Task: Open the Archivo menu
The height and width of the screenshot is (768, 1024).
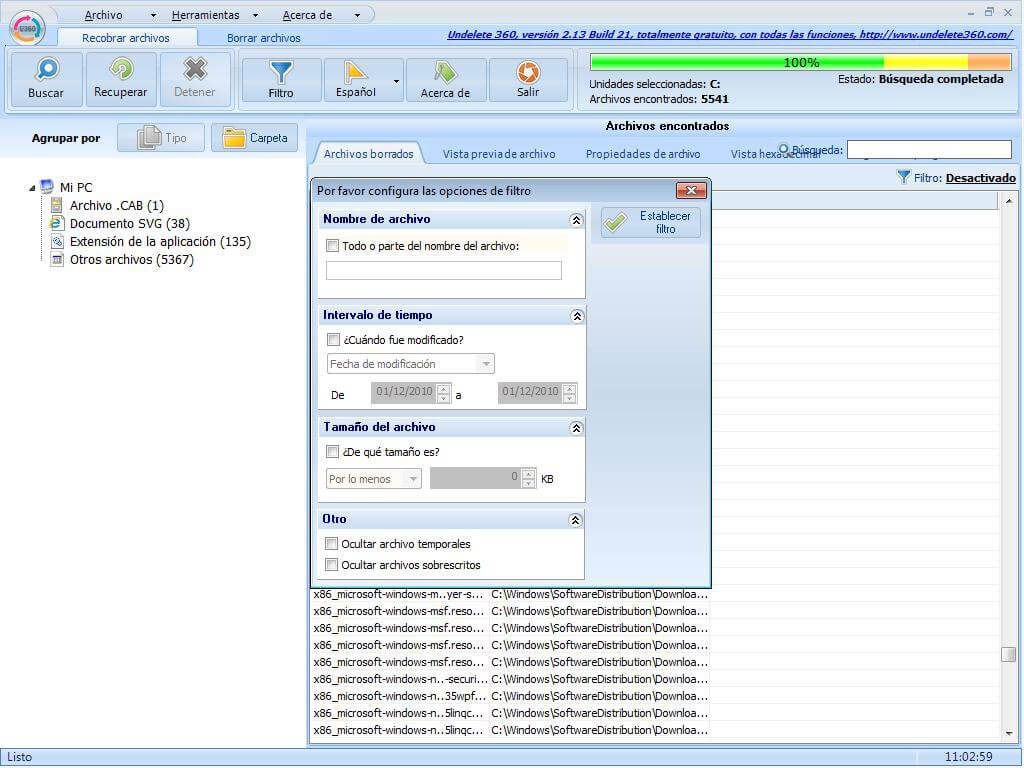Action: [104, 15]
